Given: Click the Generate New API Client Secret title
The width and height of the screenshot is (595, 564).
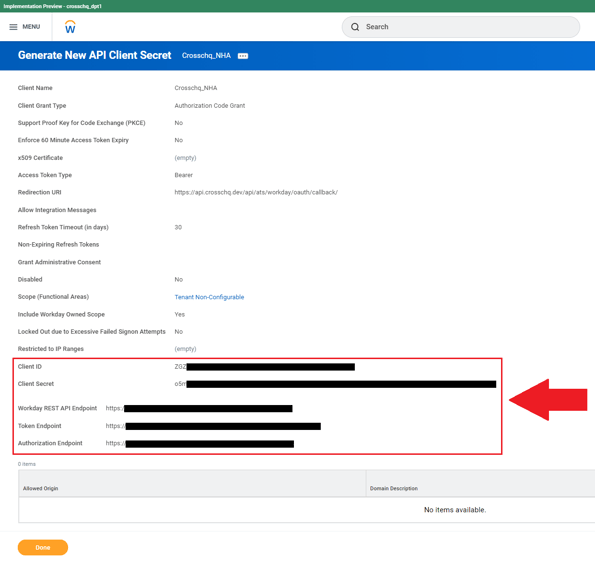Looking at the screenshot, I should (94, 55).
